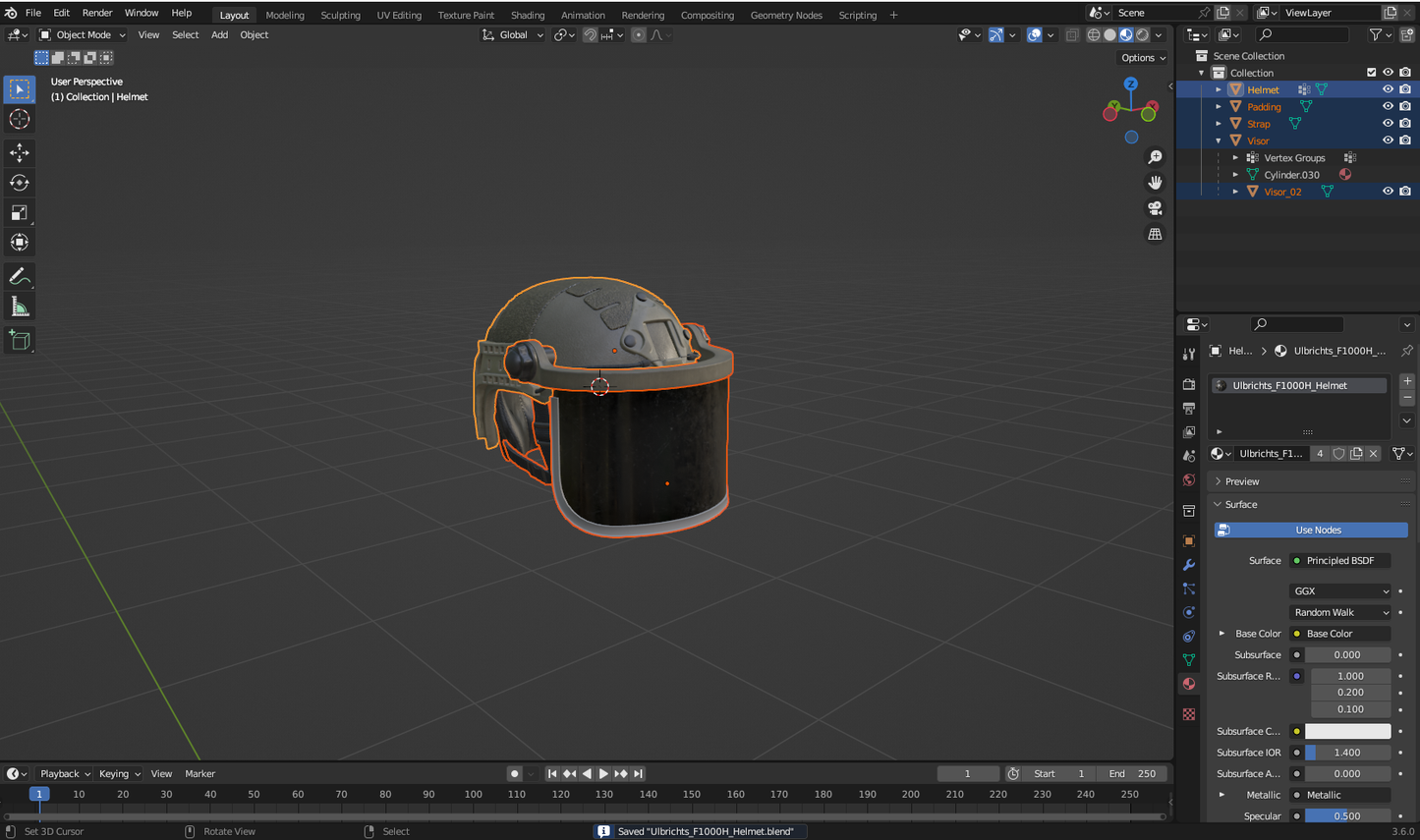Expand the Vertex Groups entry under Visor
The image size is (1420, 840).
1234,157
